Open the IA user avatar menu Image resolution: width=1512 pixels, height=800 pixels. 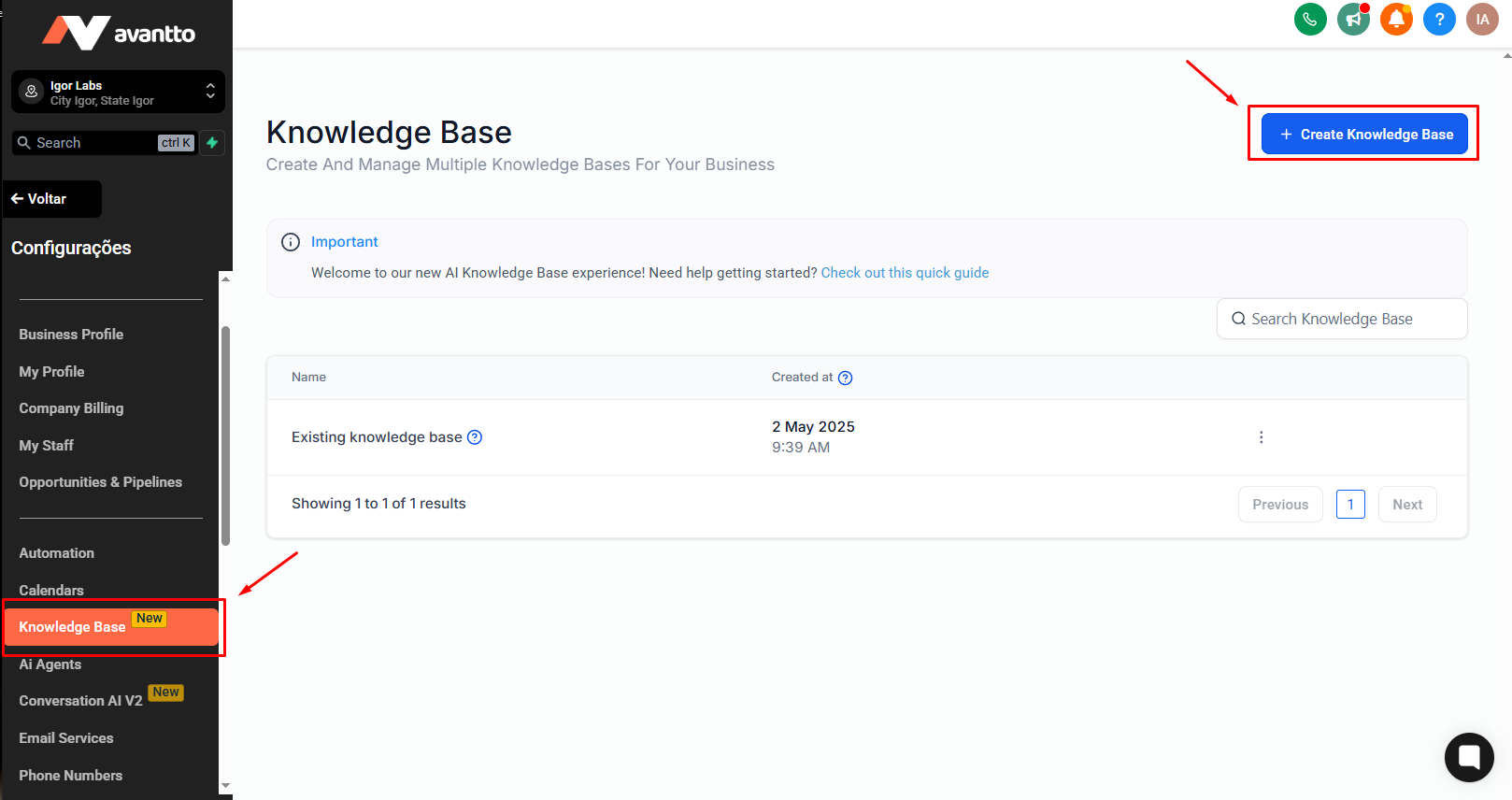coord(1482,19)
